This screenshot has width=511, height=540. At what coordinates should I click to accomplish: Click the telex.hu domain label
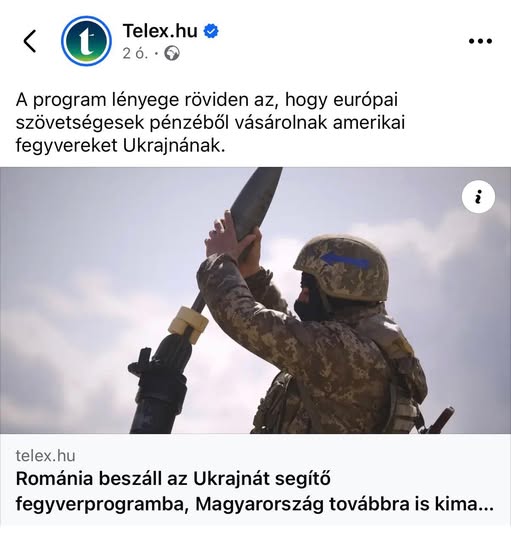(x=45, y=456)
